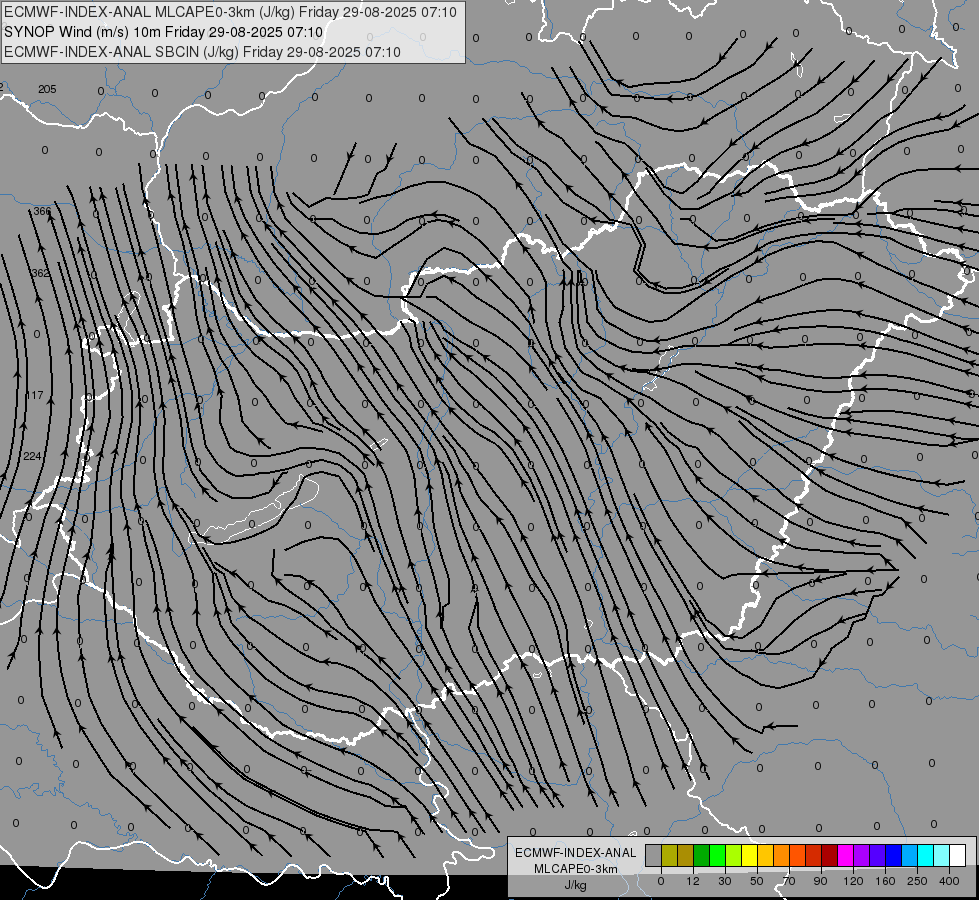Pick the bright cyan legend swatch

coord(925,855)
